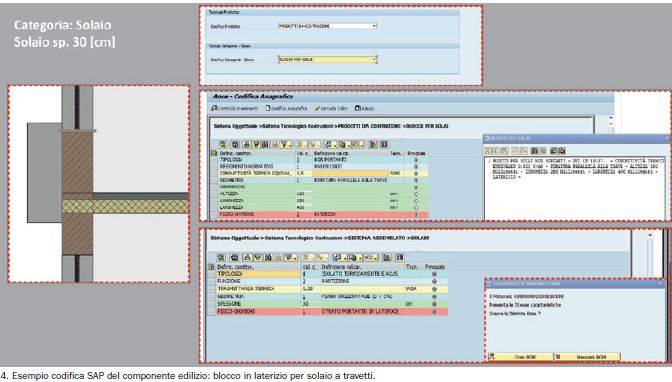Click last toolbar icon in BLOCCO PER SOLAI text popup
Screen dimensions: 672x382
(561, 151)
